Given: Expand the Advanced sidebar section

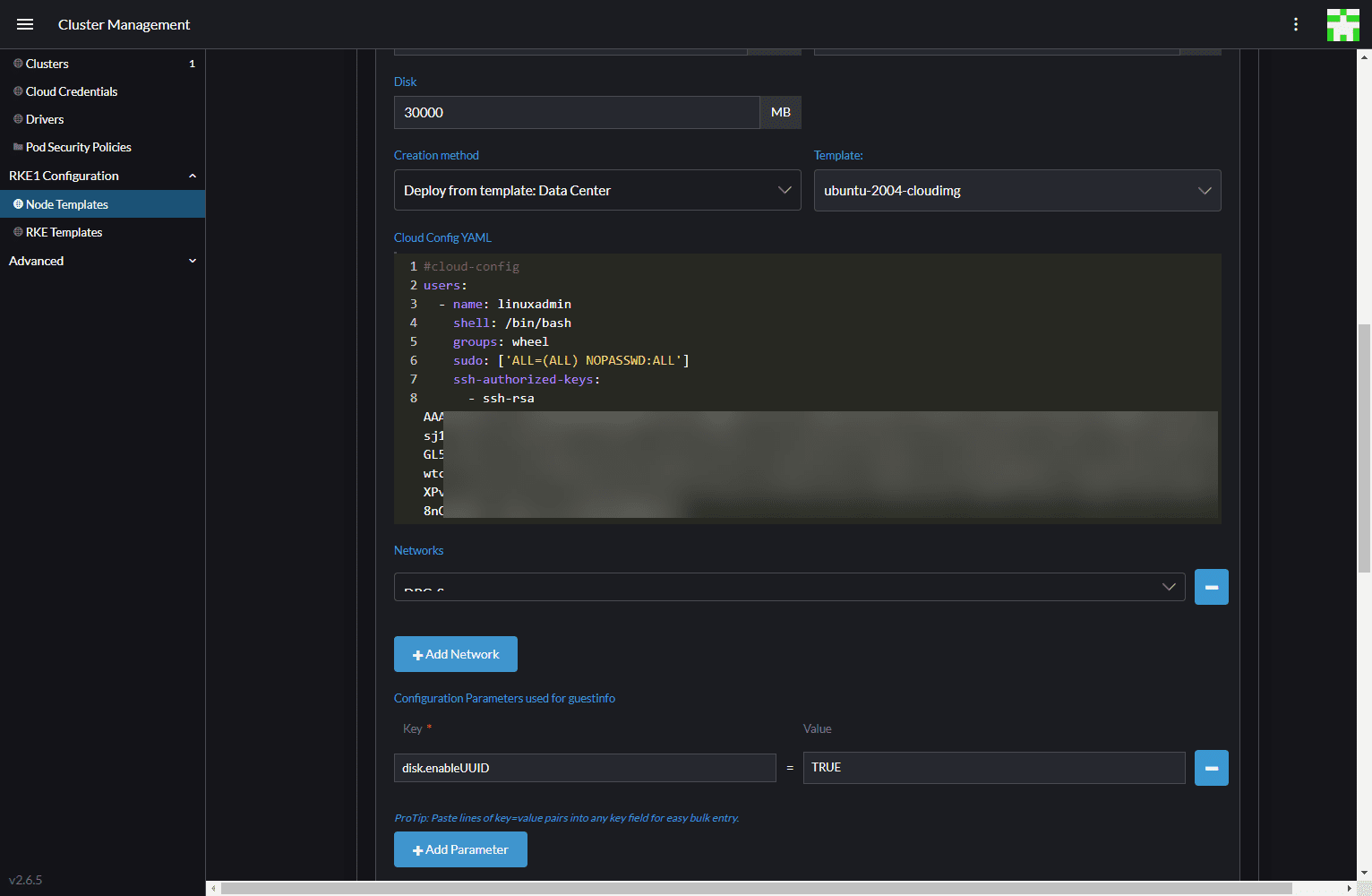Looking at the screenshot, I should pyautogui.click(x=192, y=261).
